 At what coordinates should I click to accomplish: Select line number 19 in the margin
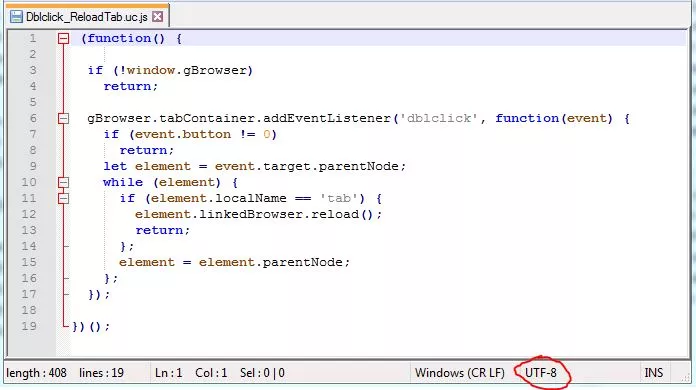point(29,326)
